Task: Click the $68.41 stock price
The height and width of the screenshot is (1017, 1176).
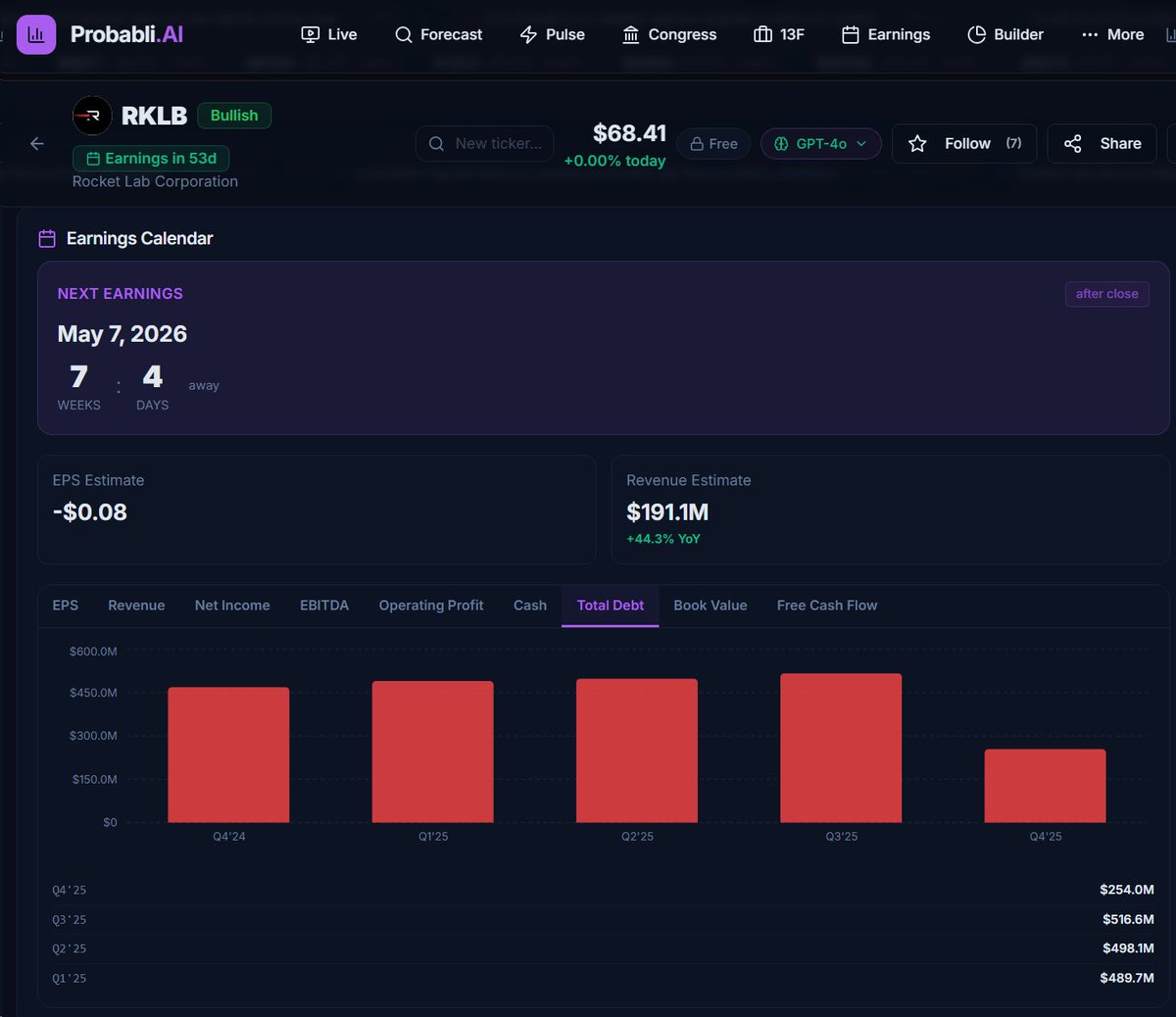Action: (x=629, y=133)
